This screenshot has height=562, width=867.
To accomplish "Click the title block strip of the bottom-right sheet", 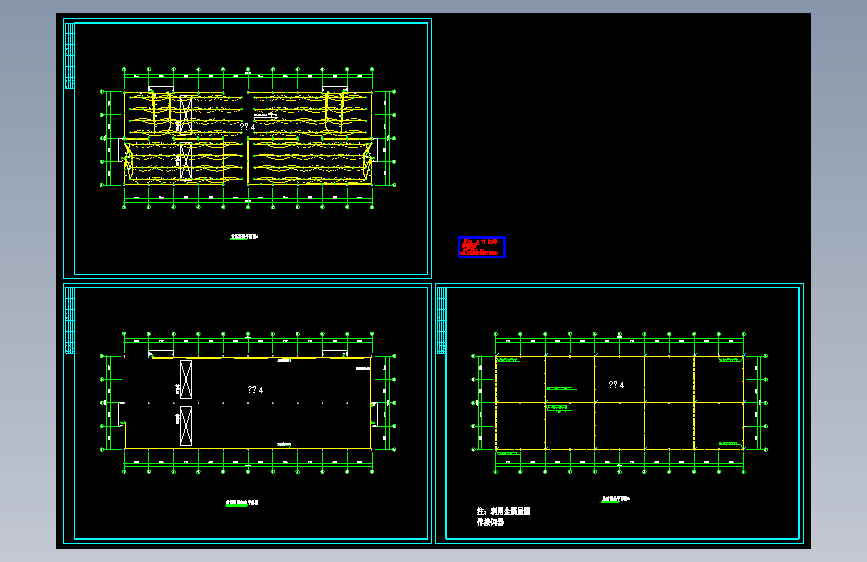I will point(442,320).
